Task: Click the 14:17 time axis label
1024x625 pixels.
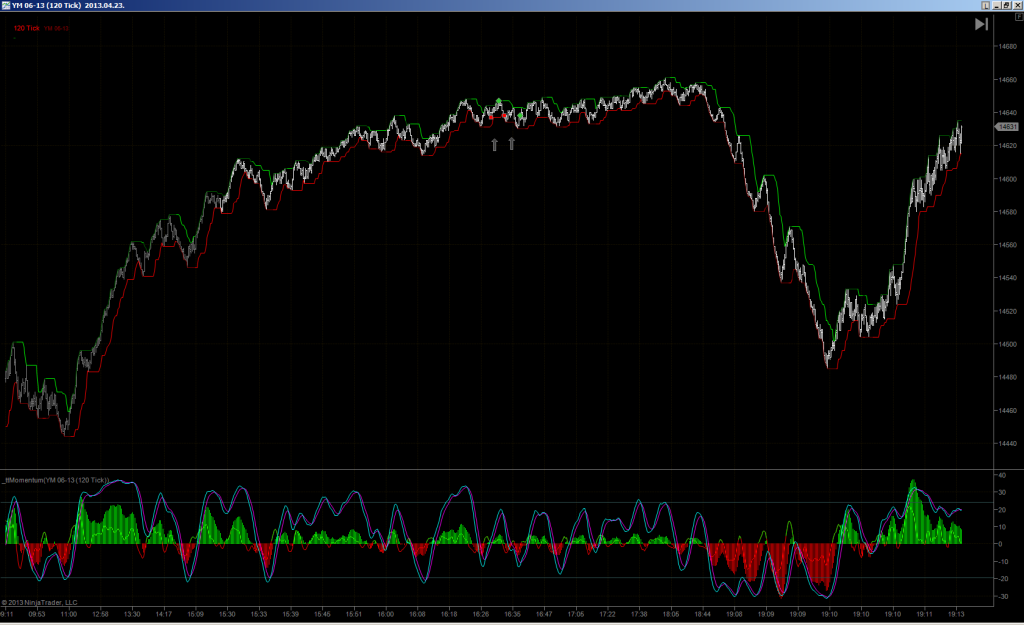Action: tap(163, 614)
